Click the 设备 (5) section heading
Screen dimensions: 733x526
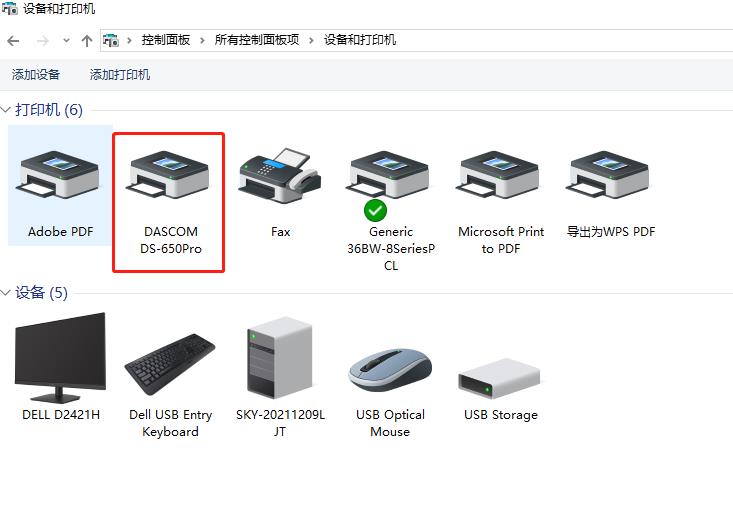point(42,293)
